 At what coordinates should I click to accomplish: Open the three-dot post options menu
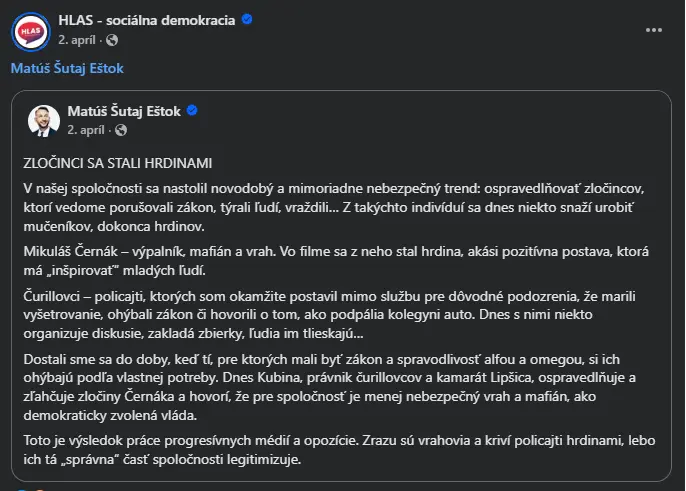tap(654, 30)
